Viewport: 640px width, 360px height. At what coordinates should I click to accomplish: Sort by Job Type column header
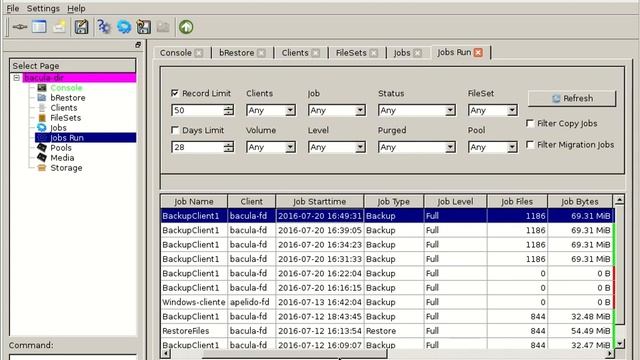click(393, 202)
